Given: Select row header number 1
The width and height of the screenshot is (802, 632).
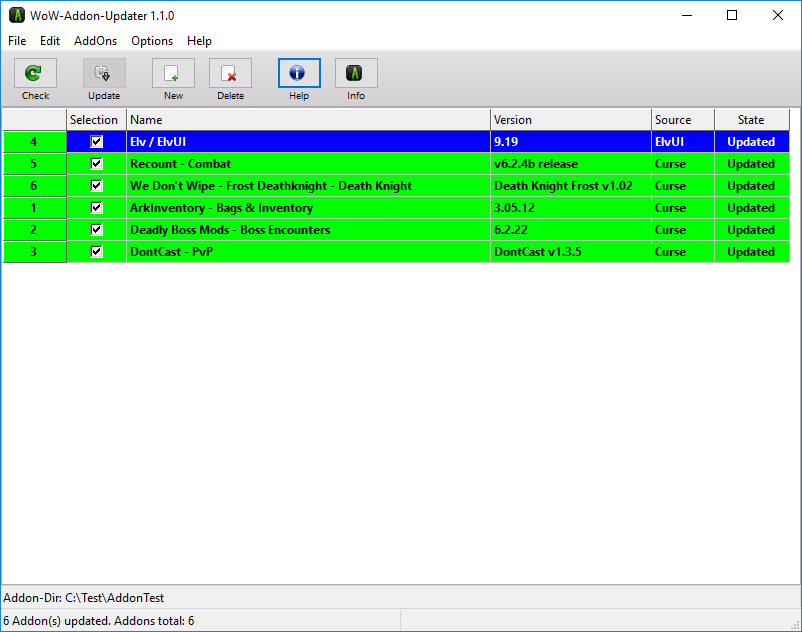Looking at the screenshot, I should (34, 208).
